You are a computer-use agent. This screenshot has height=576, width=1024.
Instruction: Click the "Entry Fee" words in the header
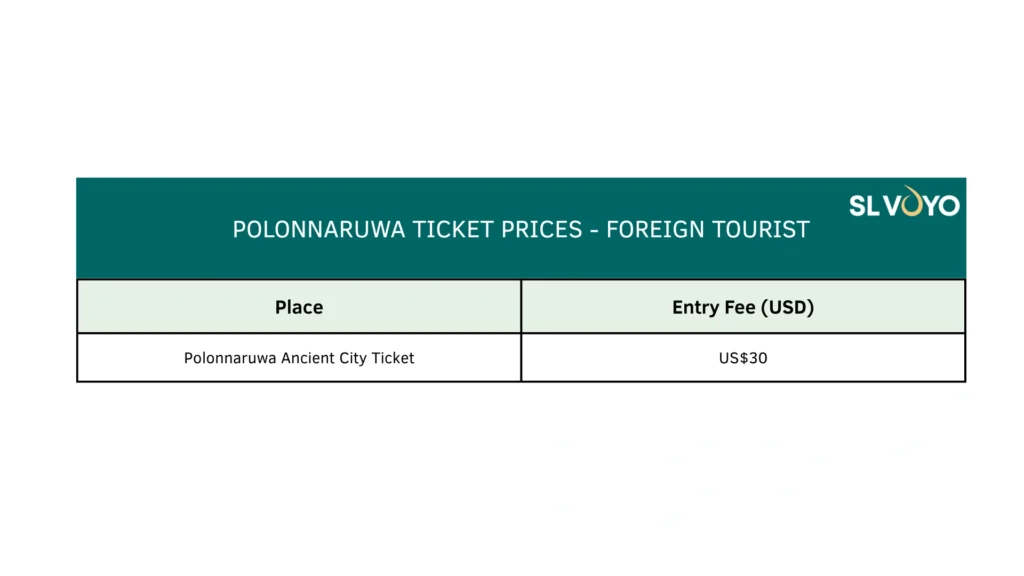[714, 307]
